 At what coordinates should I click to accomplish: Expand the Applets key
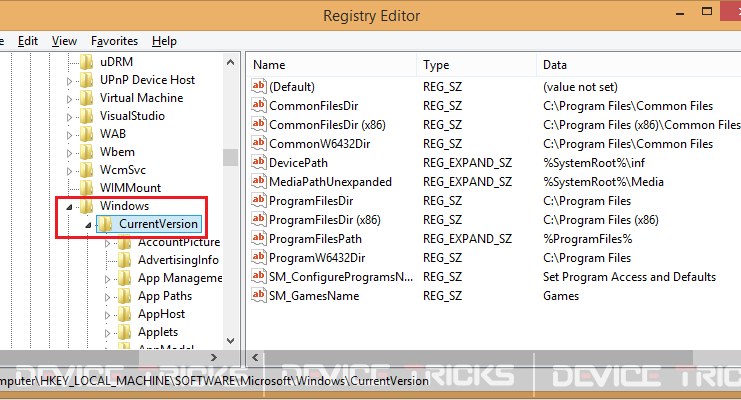coord(107,333)
